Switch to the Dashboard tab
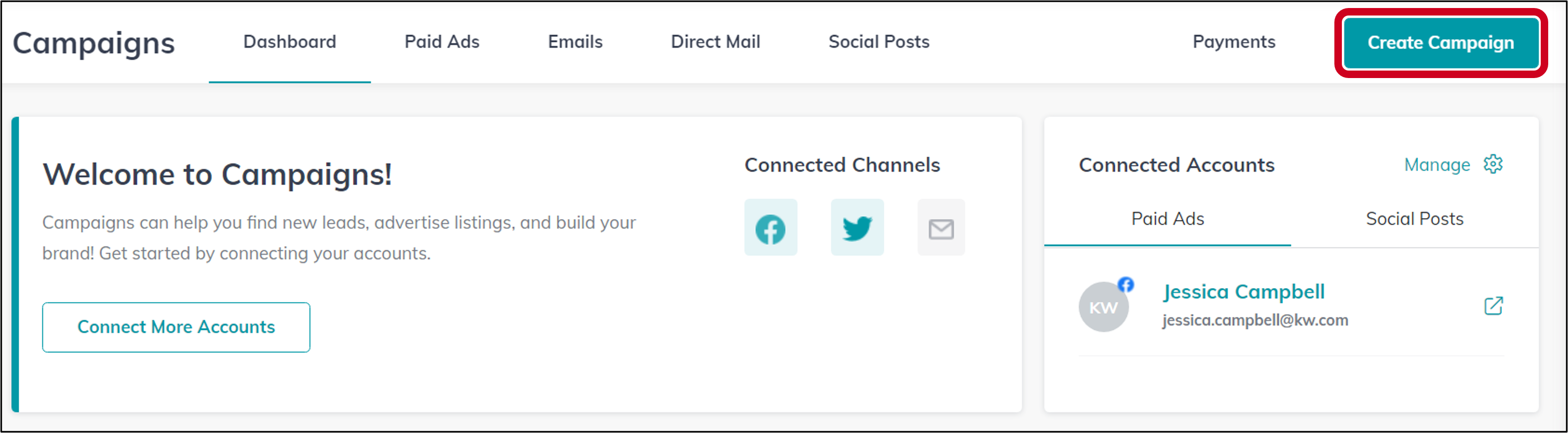The width and height of the screenshot is (1568, 433). 290,42
